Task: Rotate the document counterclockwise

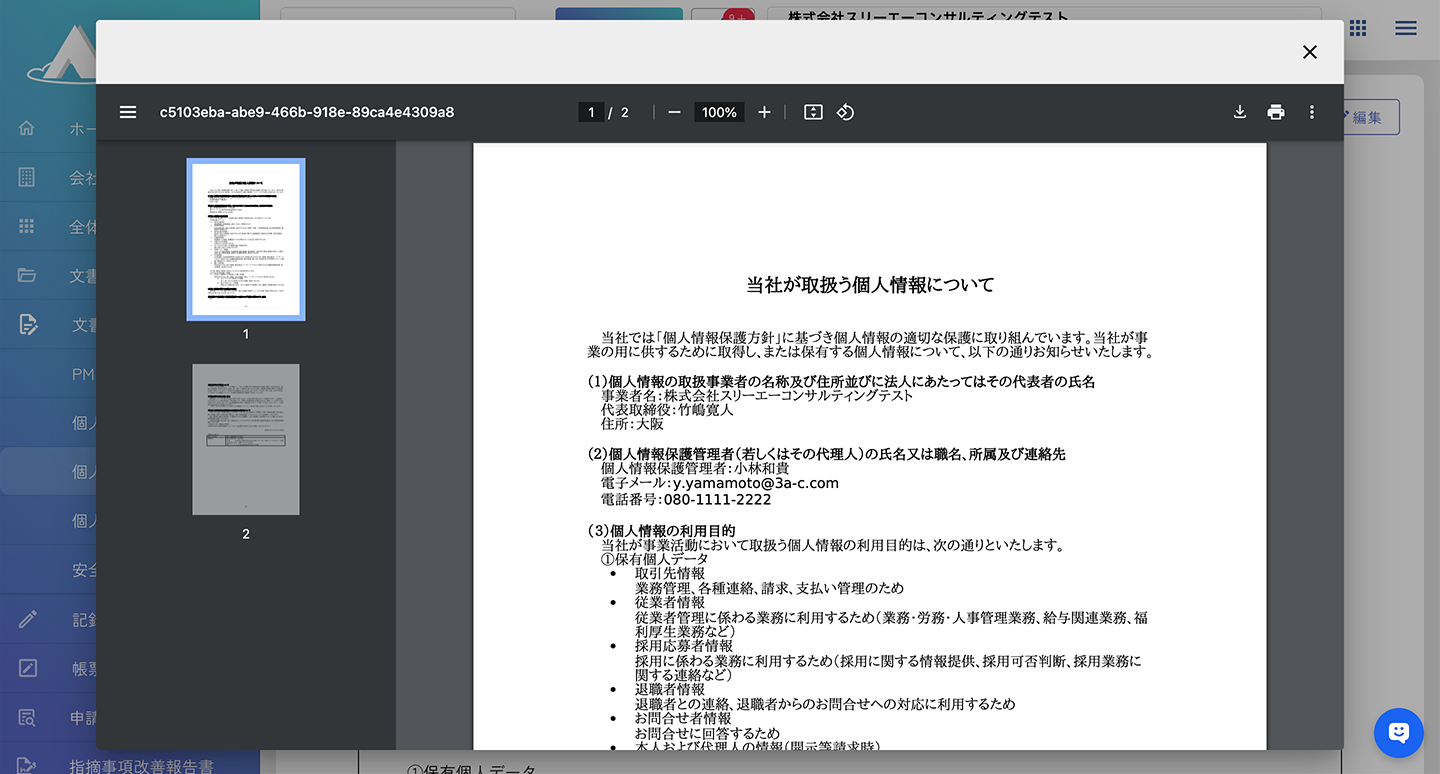Action: pos(845,112)
